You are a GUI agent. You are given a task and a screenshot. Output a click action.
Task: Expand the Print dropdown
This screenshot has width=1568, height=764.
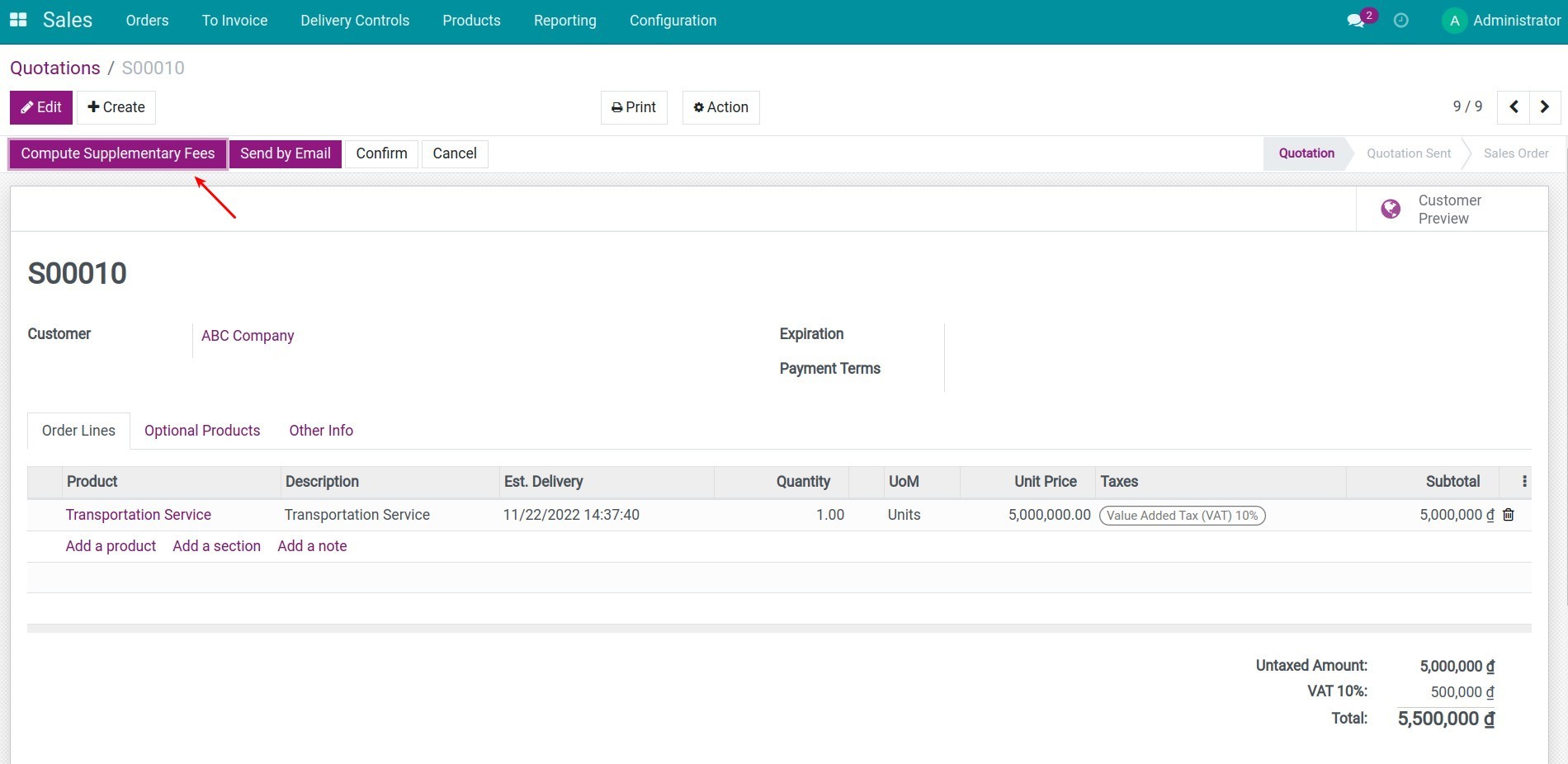pyautogui.click(x=634, y=107)
